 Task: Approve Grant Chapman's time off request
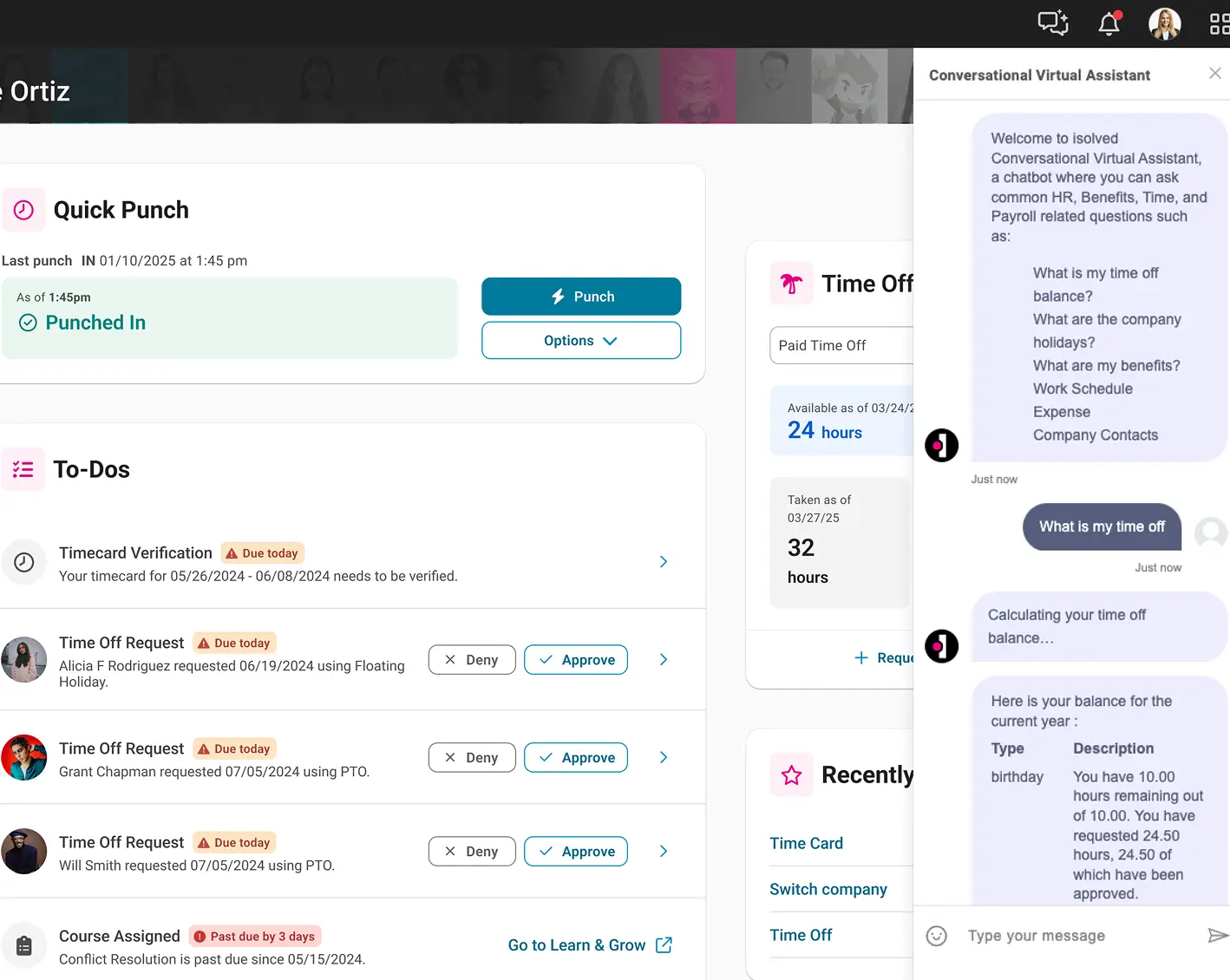(575, 757)
